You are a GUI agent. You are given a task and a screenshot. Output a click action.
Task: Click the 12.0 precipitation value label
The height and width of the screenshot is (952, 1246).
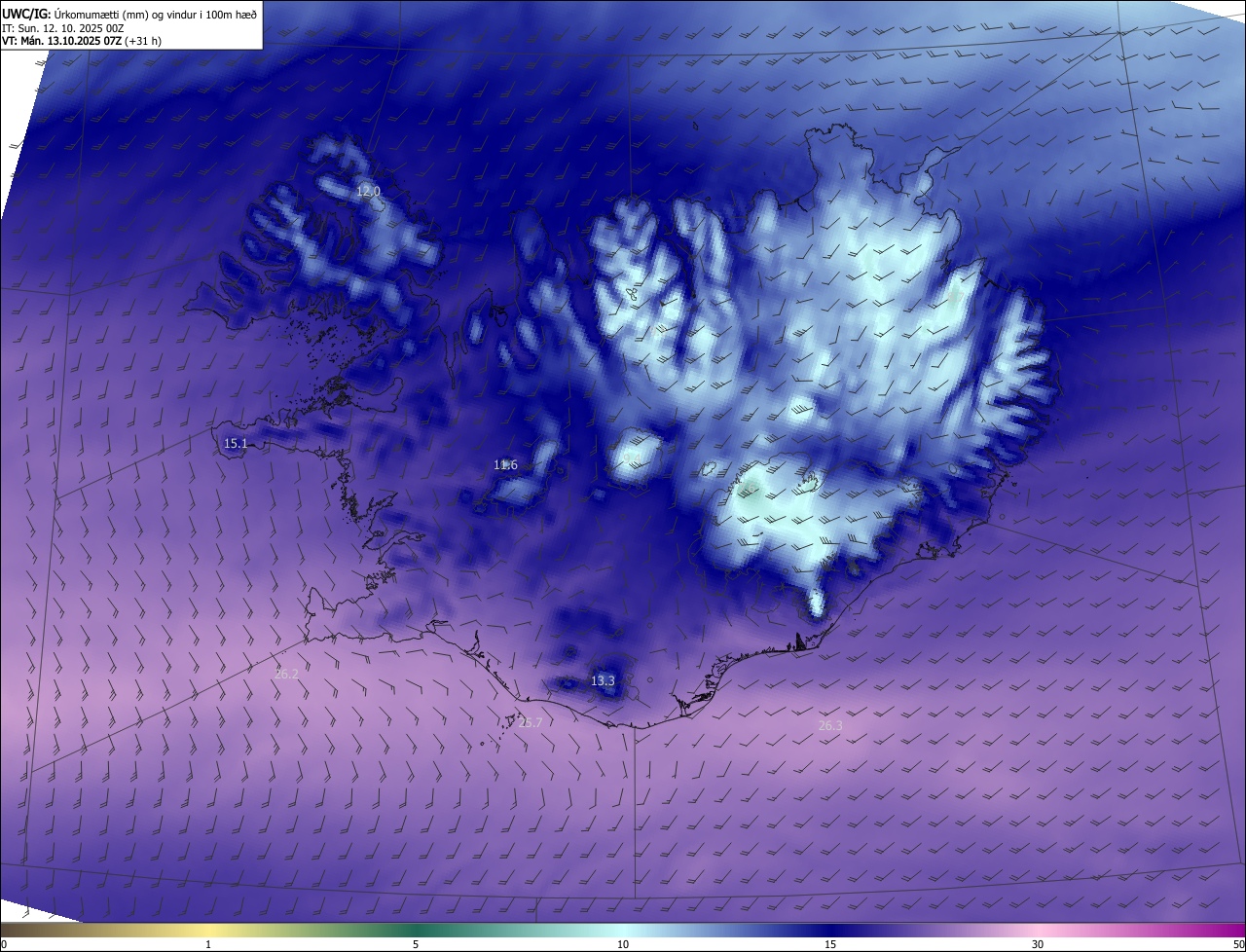point(368,192)
